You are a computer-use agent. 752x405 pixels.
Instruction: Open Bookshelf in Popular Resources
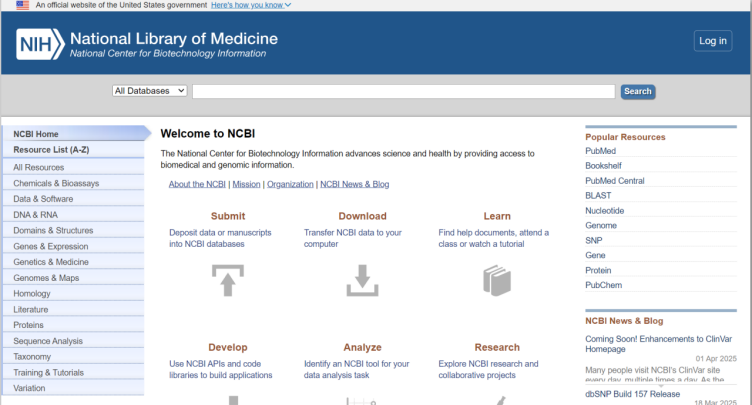point(603,166)
